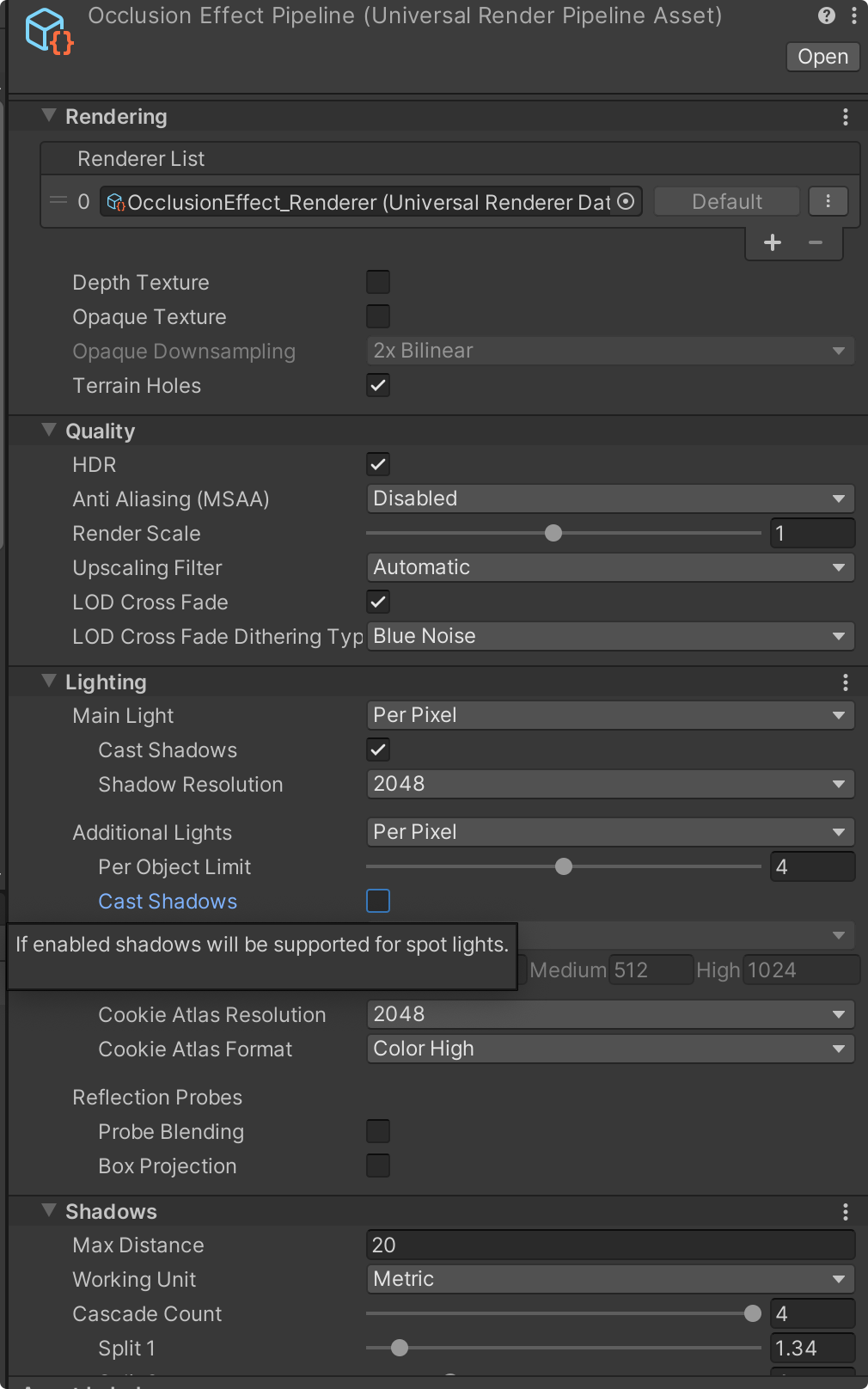868x1389 pixels.
Task: Open the object picker for OcclusionEffect_Renderer
Action: [x=626, y=201]
